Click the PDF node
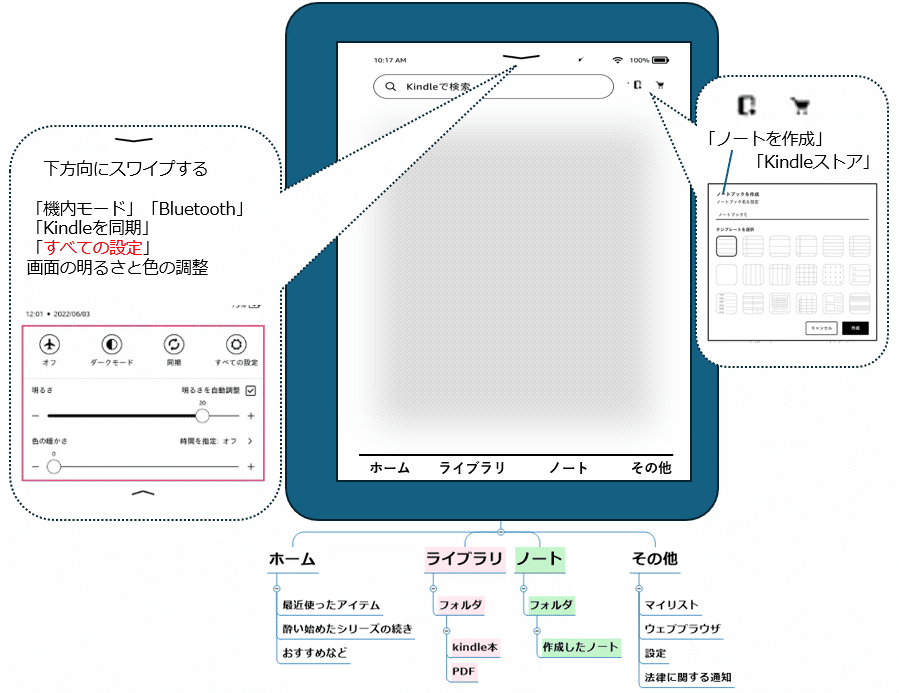This screenshot has width=899, height=693. [x=463, y=671]
